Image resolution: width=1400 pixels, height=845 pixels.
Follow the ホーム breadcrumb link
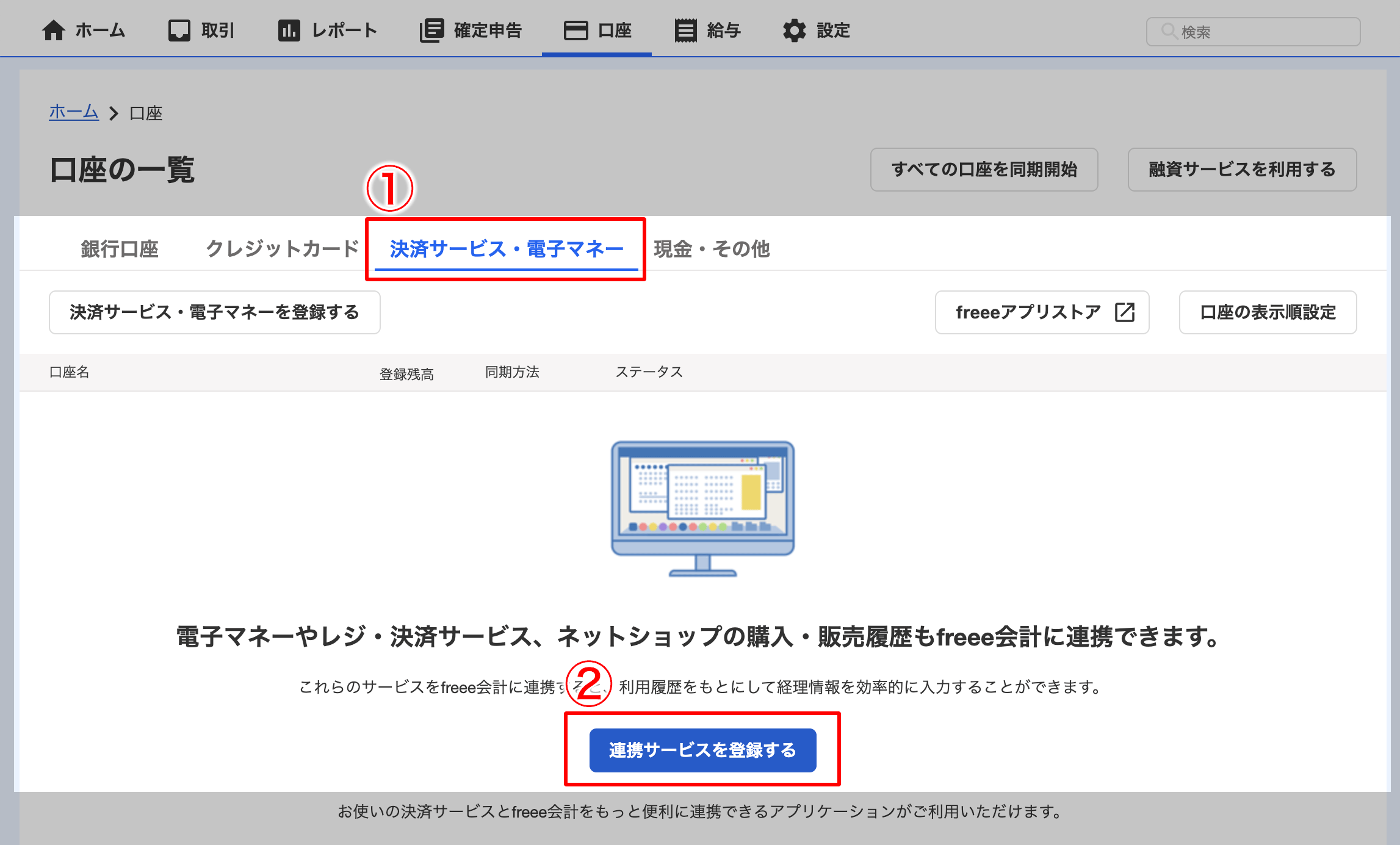[74, 112]
